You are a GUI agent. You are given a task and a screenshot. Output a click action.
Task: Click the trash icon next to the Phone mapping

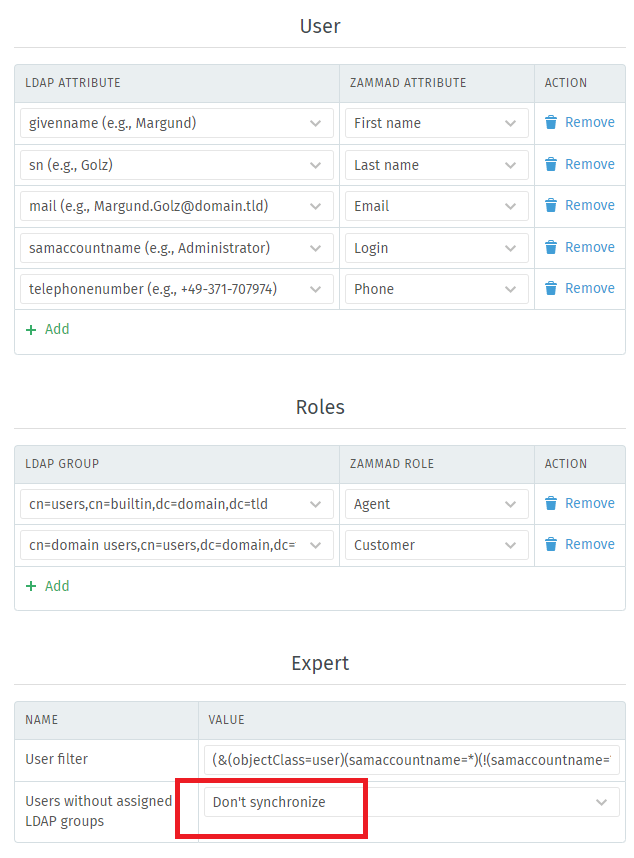pyautogui.click(x=551, y=289)
